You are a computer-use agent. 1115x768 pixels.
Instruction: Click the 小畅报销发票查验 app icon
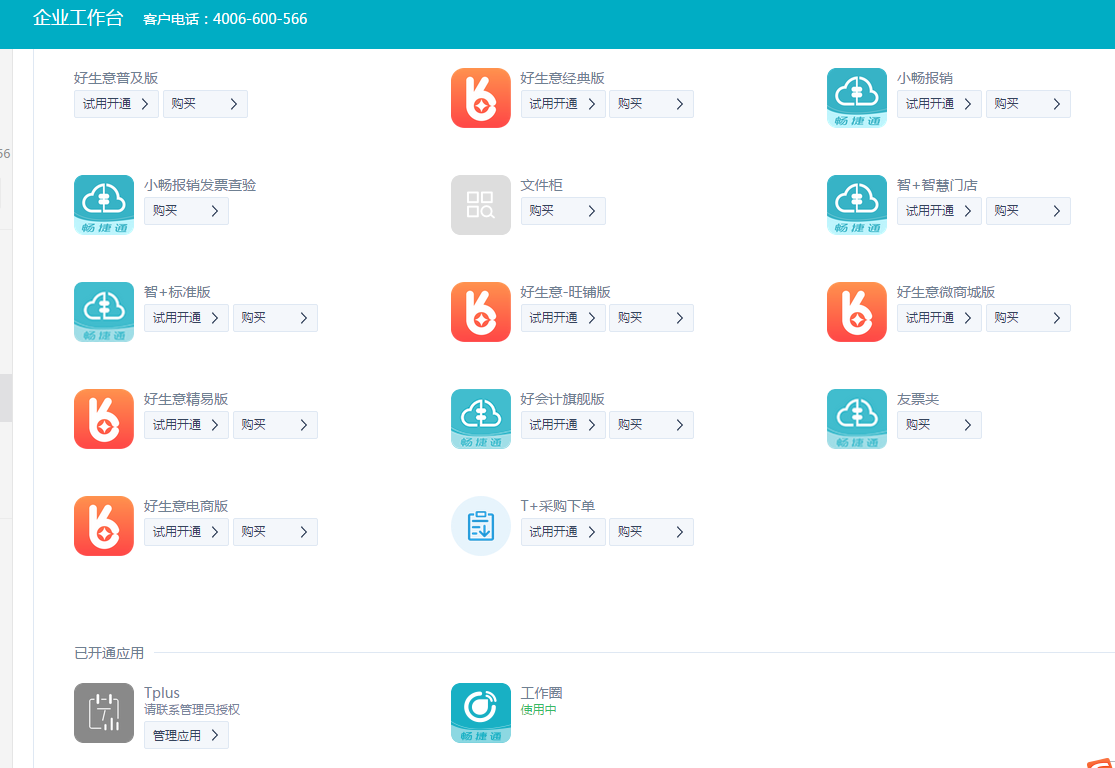(x=104, y=205)
